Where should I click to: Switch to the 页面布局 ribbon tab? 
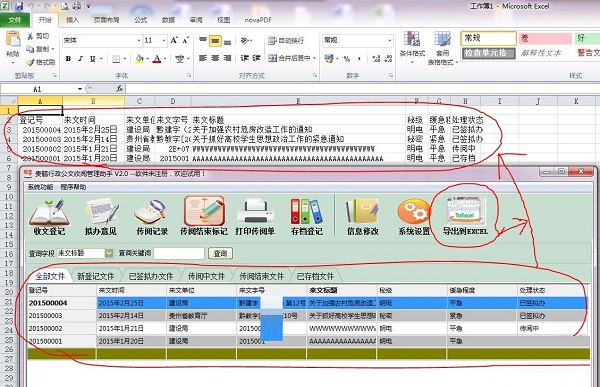[x=106, y=20]
